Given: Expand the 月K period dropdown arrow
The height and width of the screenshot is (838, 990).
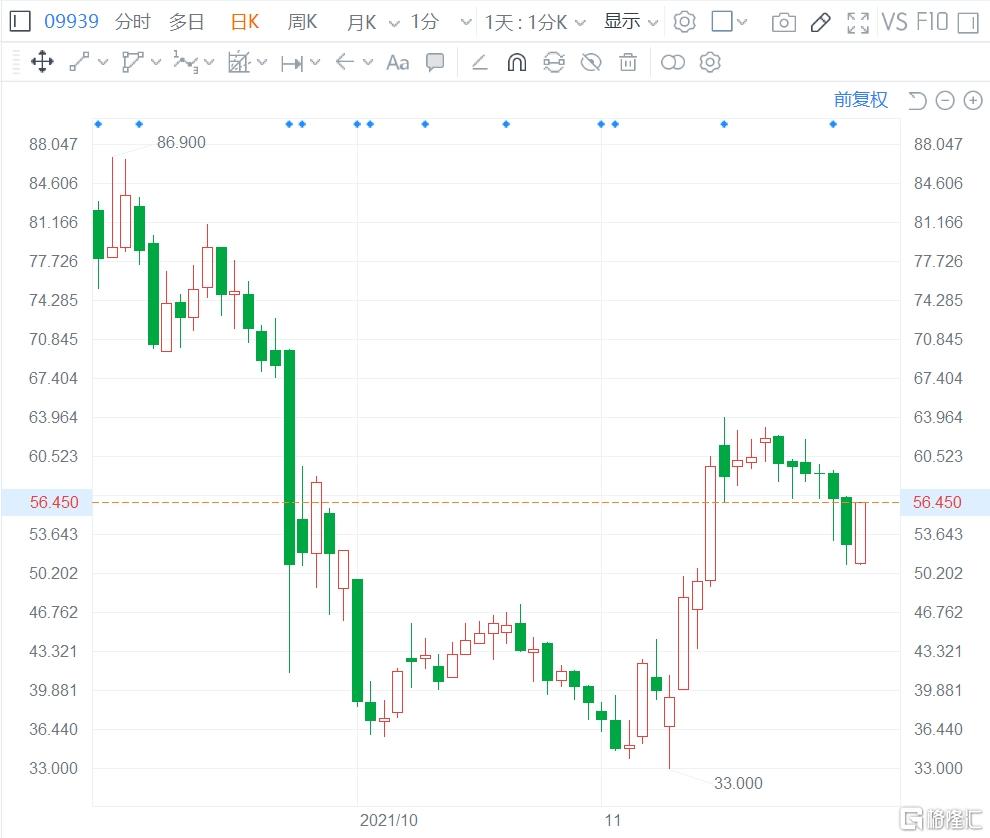Looking at the screenshot, I should click(392, 22).
